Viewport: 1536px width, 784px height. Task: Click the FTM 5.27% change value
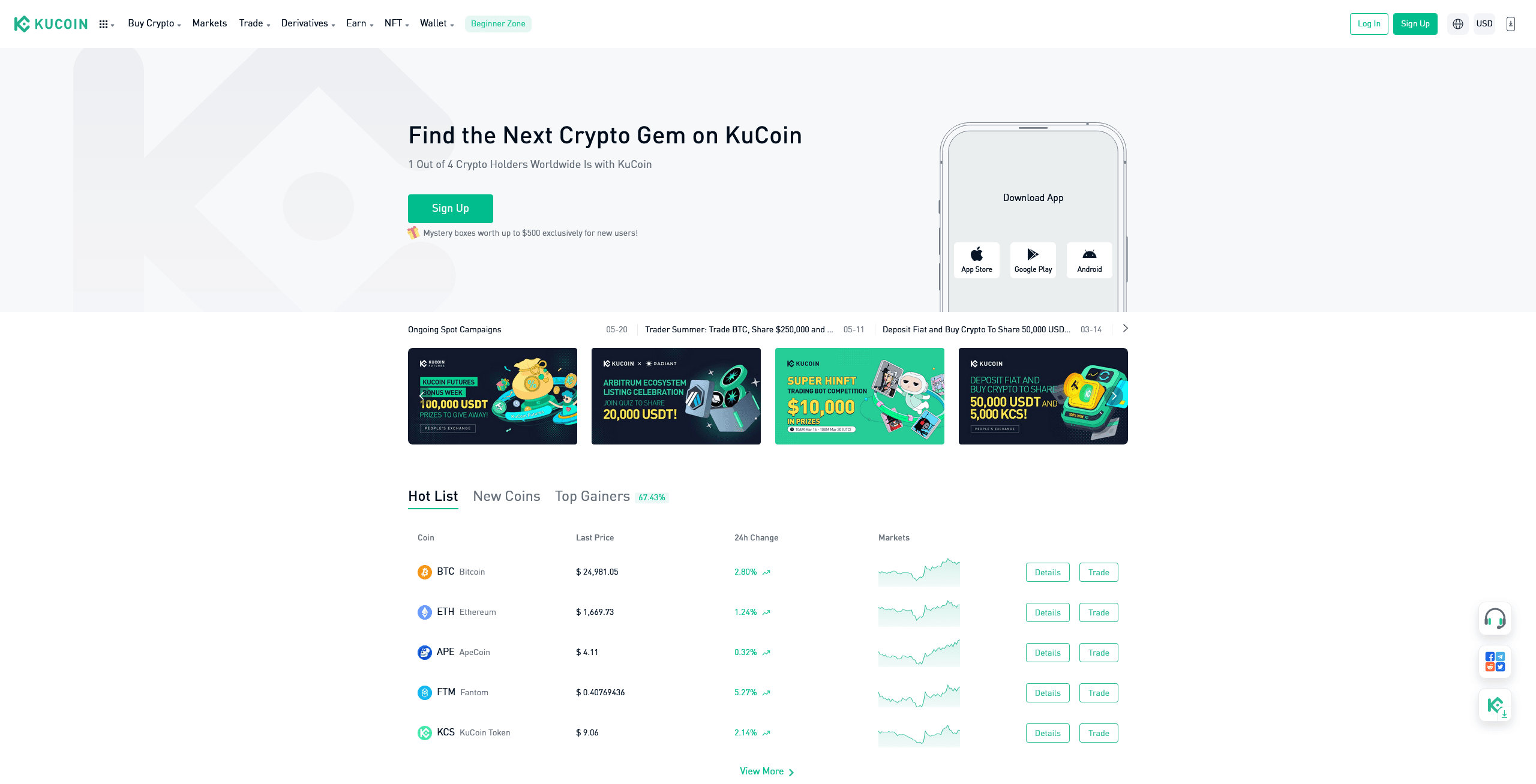click(745, 693)
